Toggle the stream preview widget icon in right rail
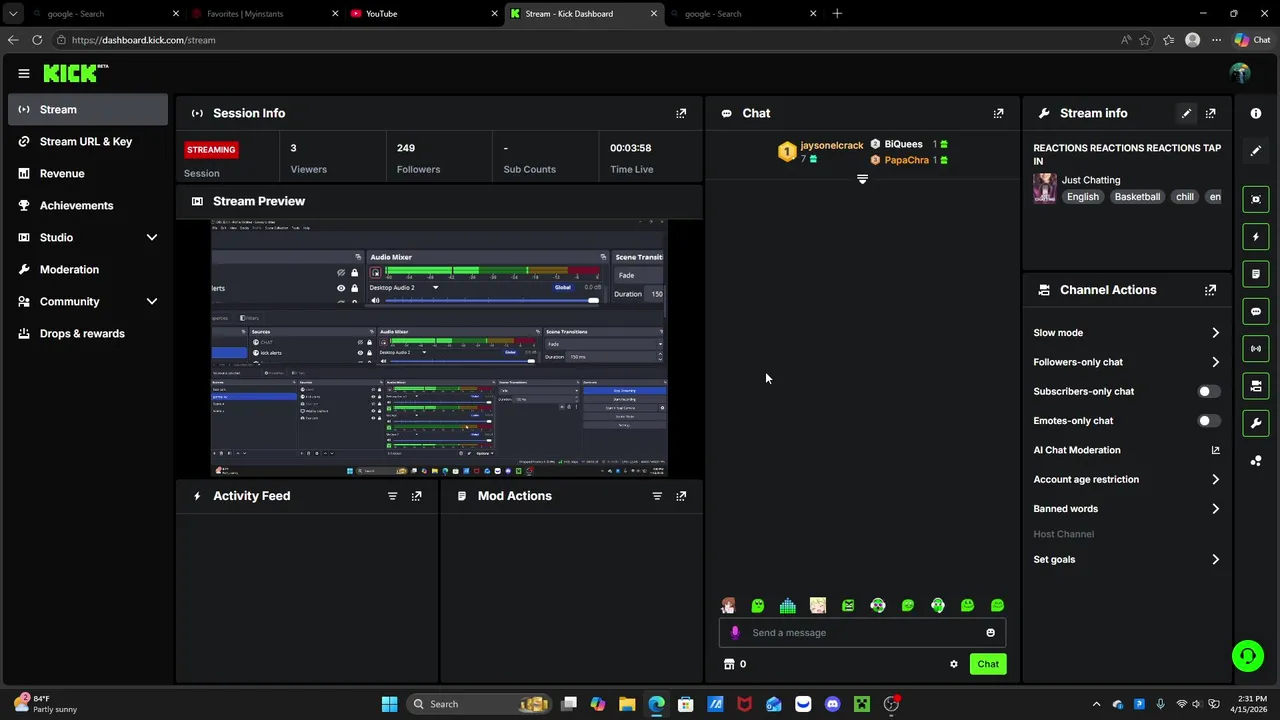This screenshot has height=720, width=1280. click(1256, 199)
